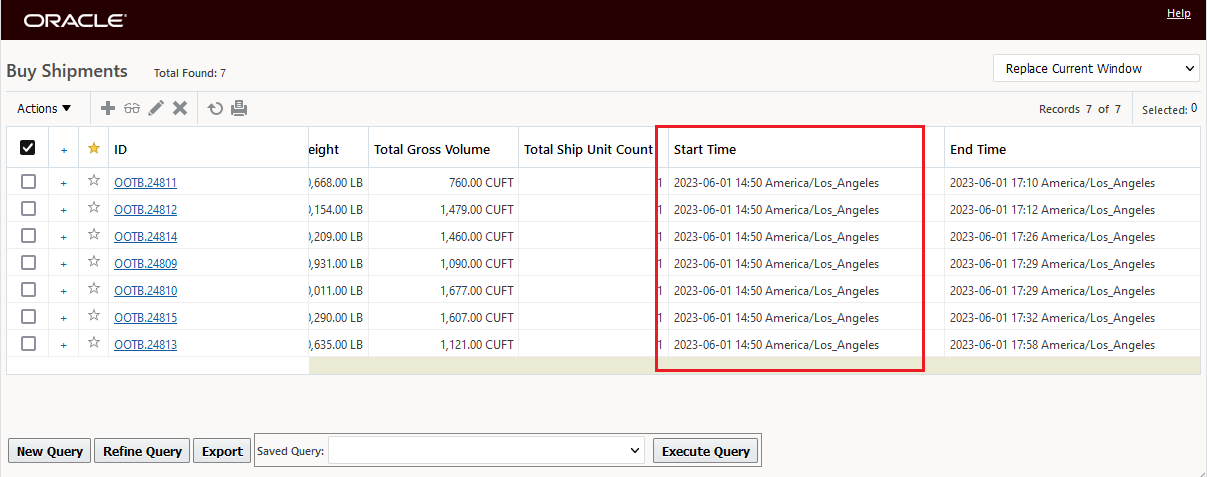Check the box for OOTB.24814
The height and width of the screenshot is (477, 1207).
pos(28,235)
